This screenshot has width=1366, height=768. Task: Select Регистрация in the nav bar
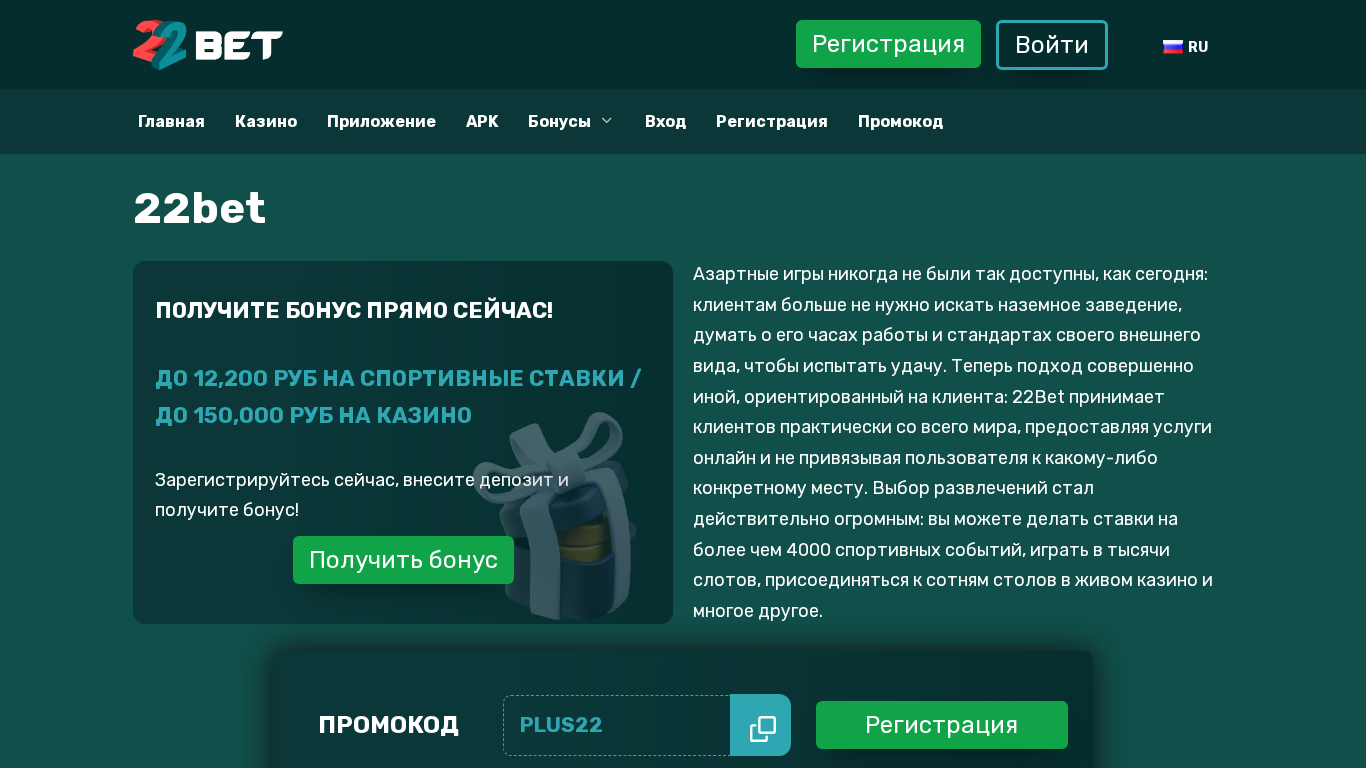click(x=772, y=121)
